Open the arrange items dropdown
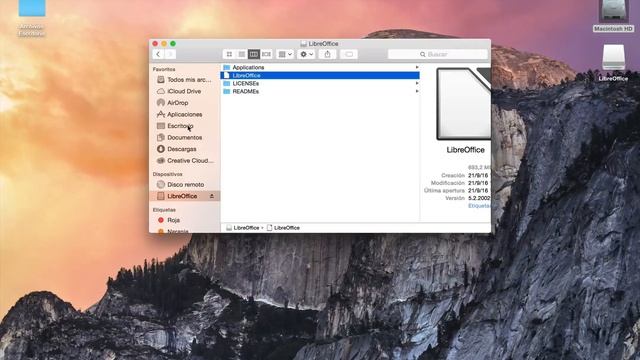Image resolution: width=640 pixels, height=360 pixels. (x=285, y=54)
